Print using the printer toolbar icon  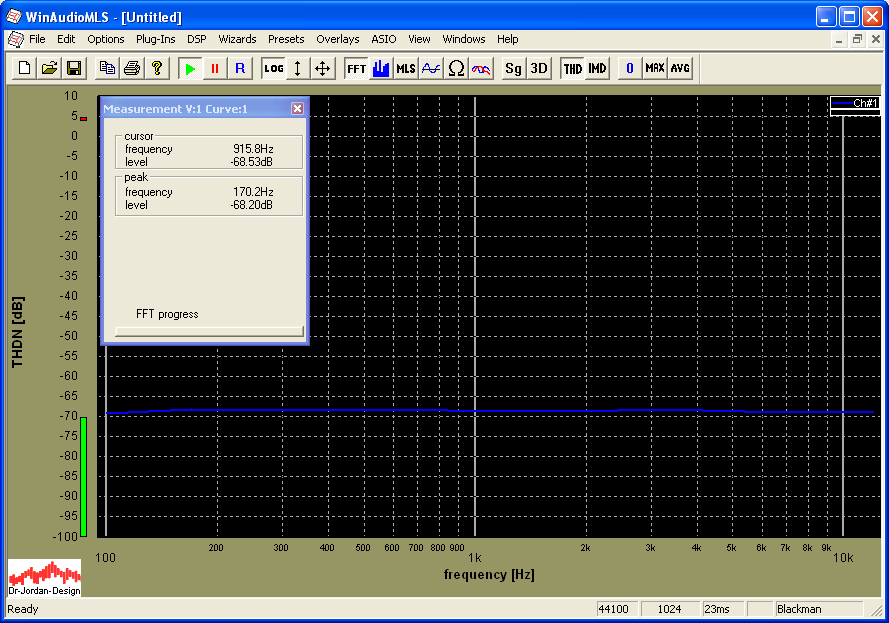click(x=131, y=68)
